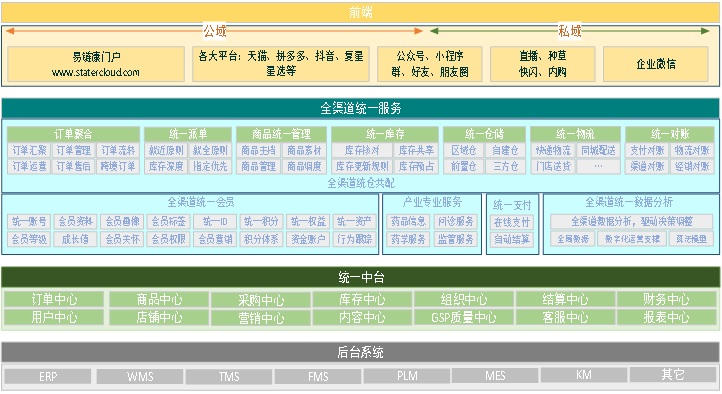Click the 自建仓 cell
This screenshot has width=722, height=394.
pos(505,150)
